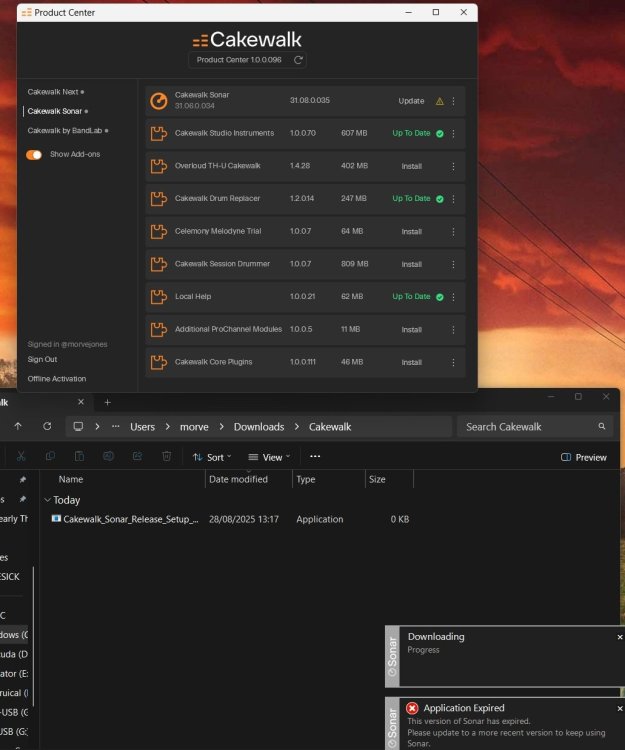Click the Rename icon in File Explorer toolbar
The height and width of the screenshot is (750, 625).
[109, 456]
